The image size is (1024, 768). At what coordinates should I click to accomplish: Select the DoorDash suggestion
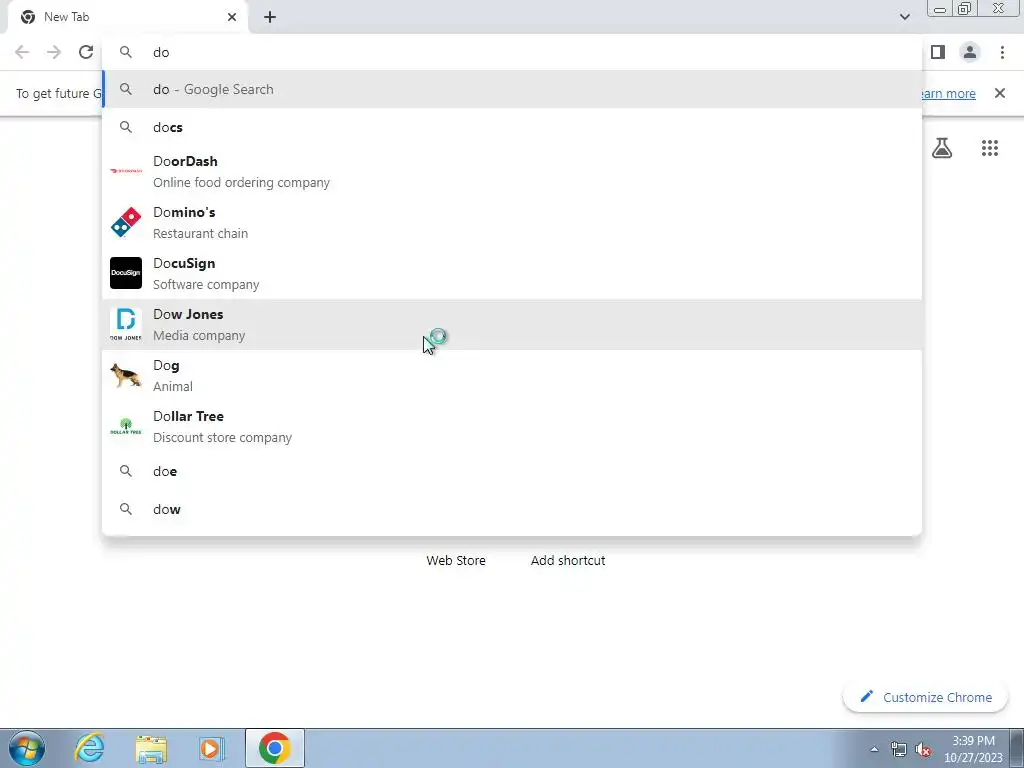[x=512, y=172]
